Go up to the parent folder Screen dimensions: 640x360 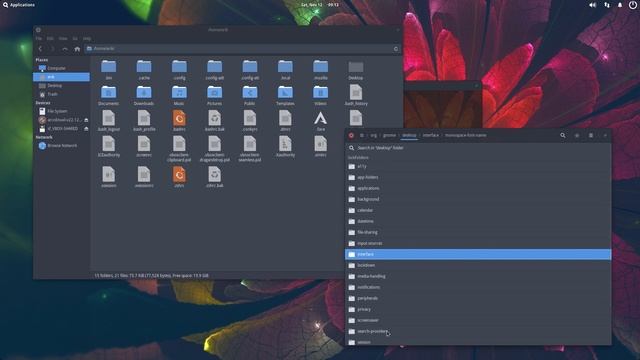point(65,49)
